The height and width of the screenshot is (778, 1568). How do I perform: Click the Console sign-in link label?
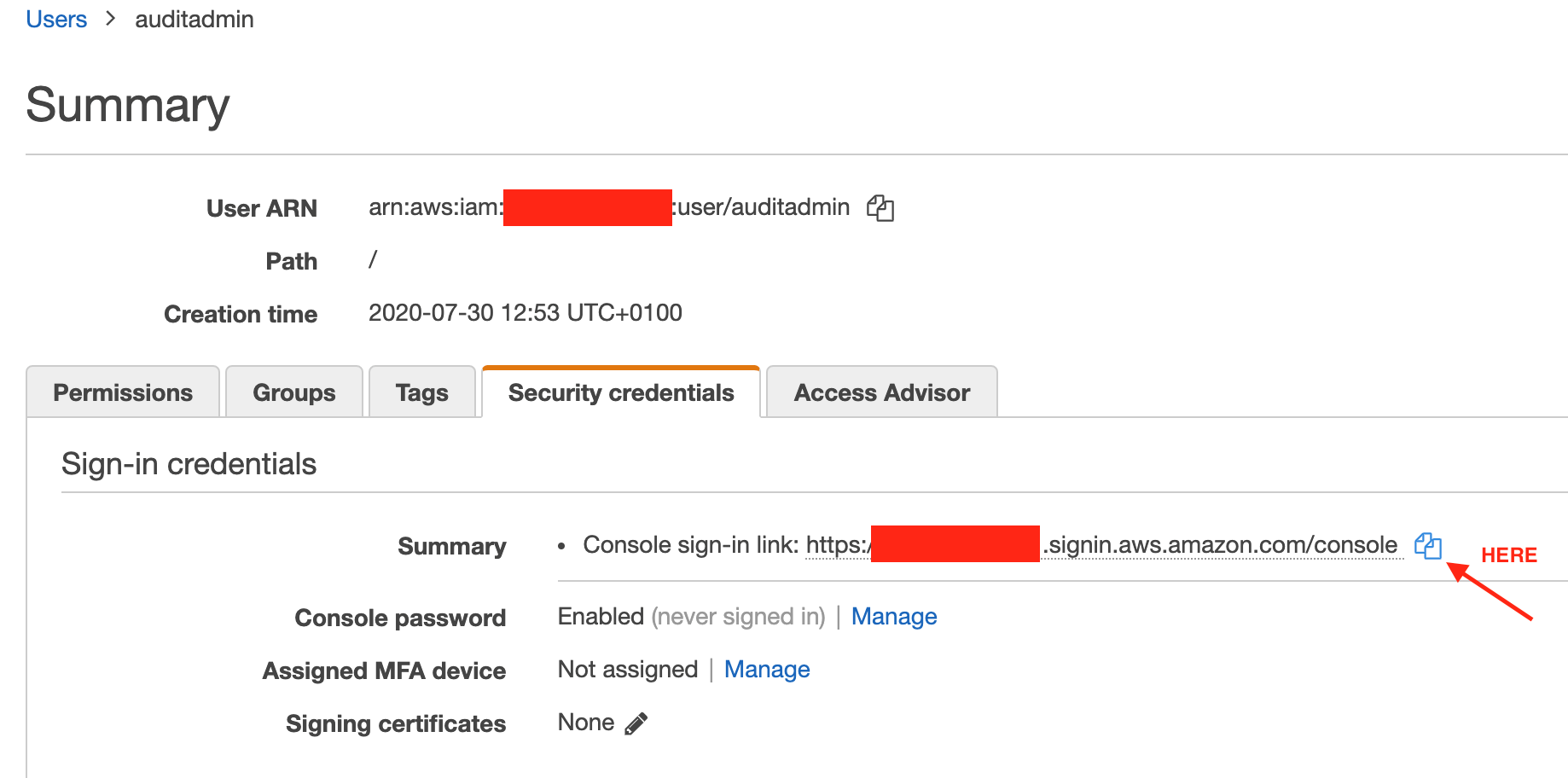(x=688, y=544)
